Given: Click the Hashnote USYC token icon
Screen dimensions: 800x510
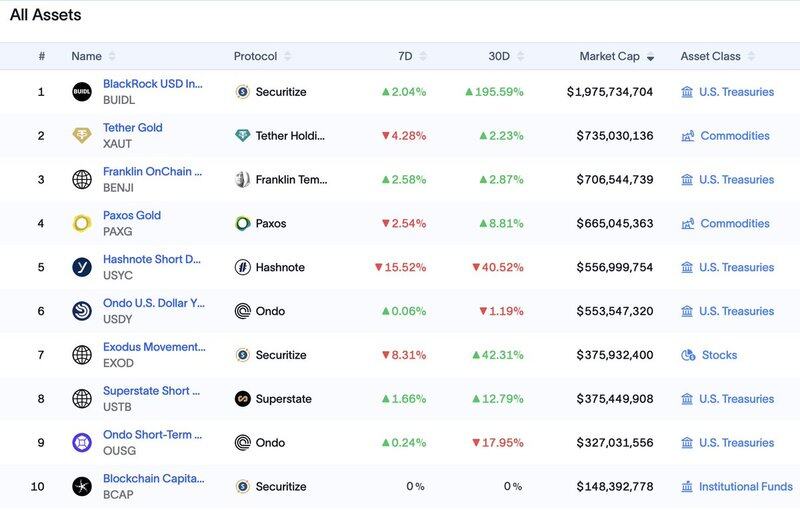Looking at the screenshot, I should (x=82, y=268).
